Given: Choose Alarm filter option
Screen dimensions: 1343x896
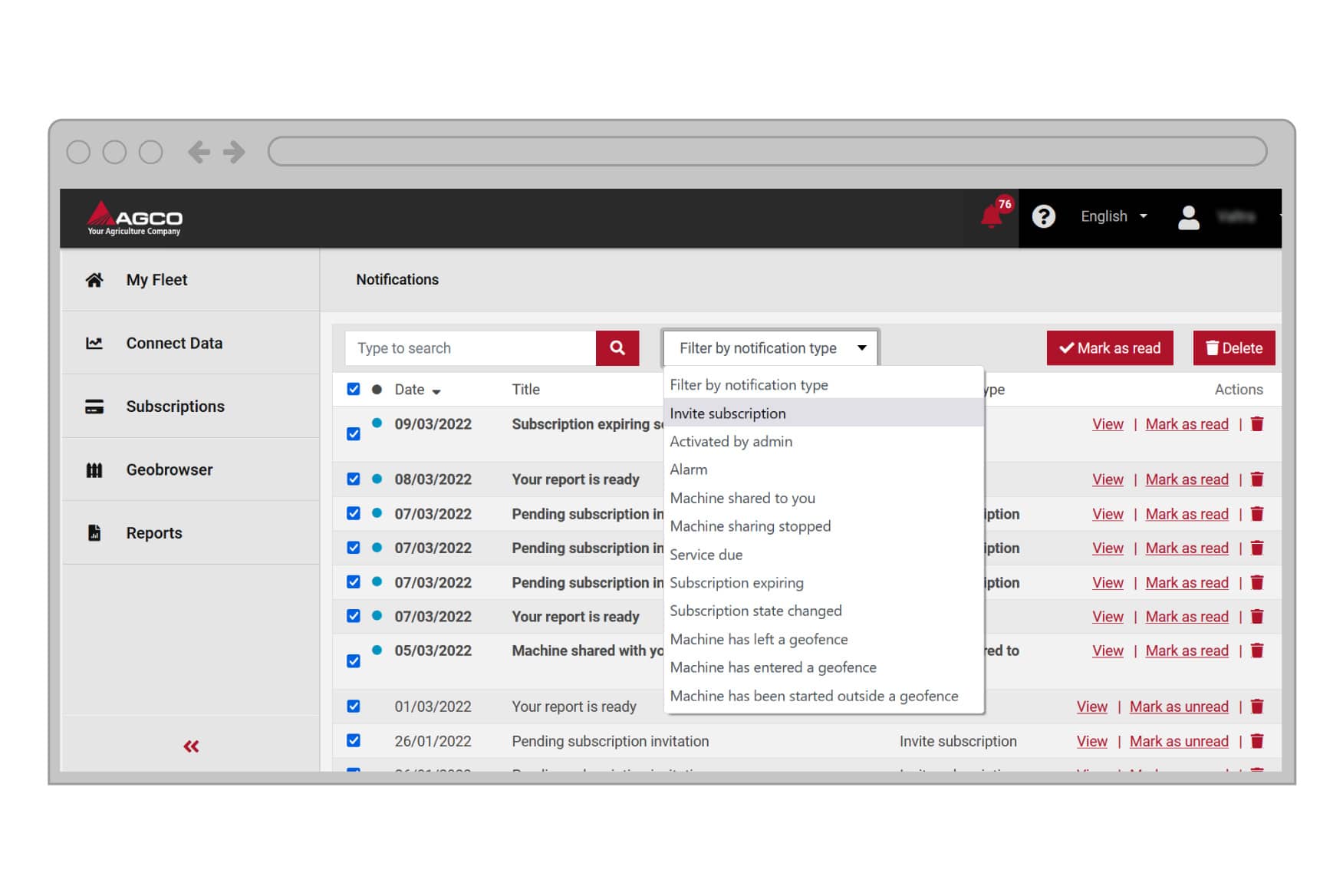Looking at the screenshot, I should tap(824, 469).
